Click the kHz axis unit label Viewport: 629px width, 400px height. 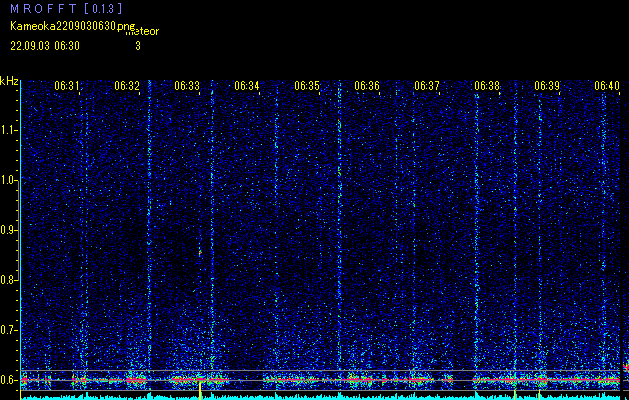[x=9, y=81]
